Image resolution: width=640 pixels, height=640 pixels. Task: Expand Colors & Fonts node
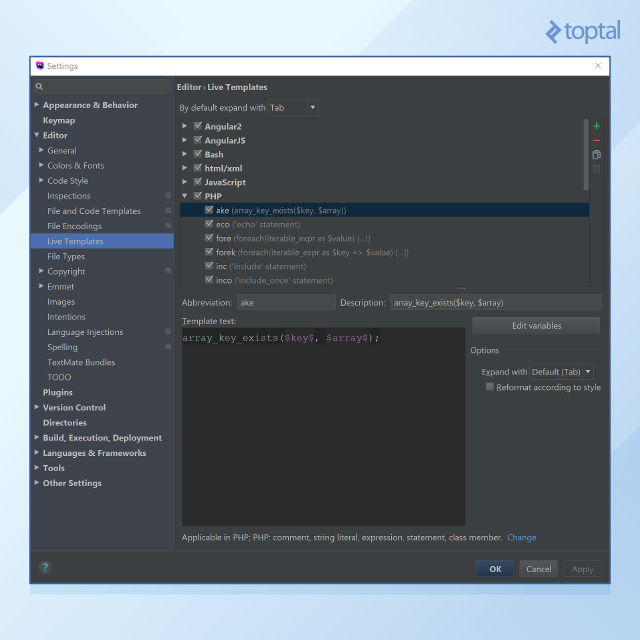pyautogui.click(x=41, y=165)
